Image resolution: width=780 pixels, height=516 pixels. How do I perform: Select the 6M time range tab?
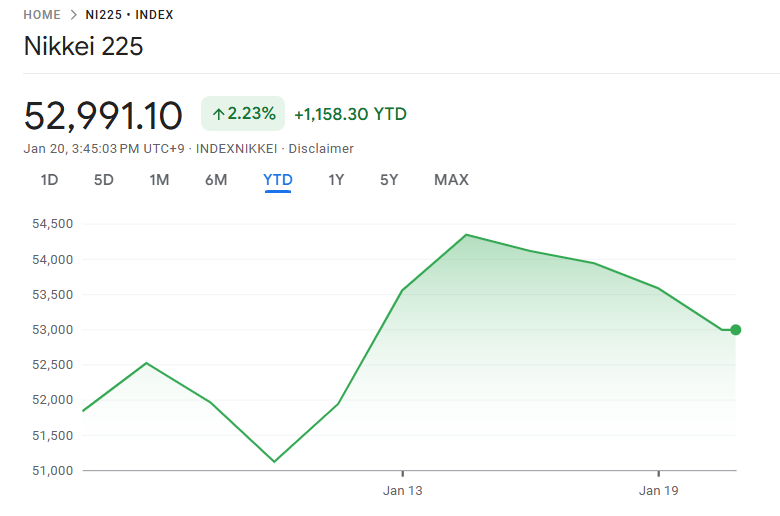point(216,180)
